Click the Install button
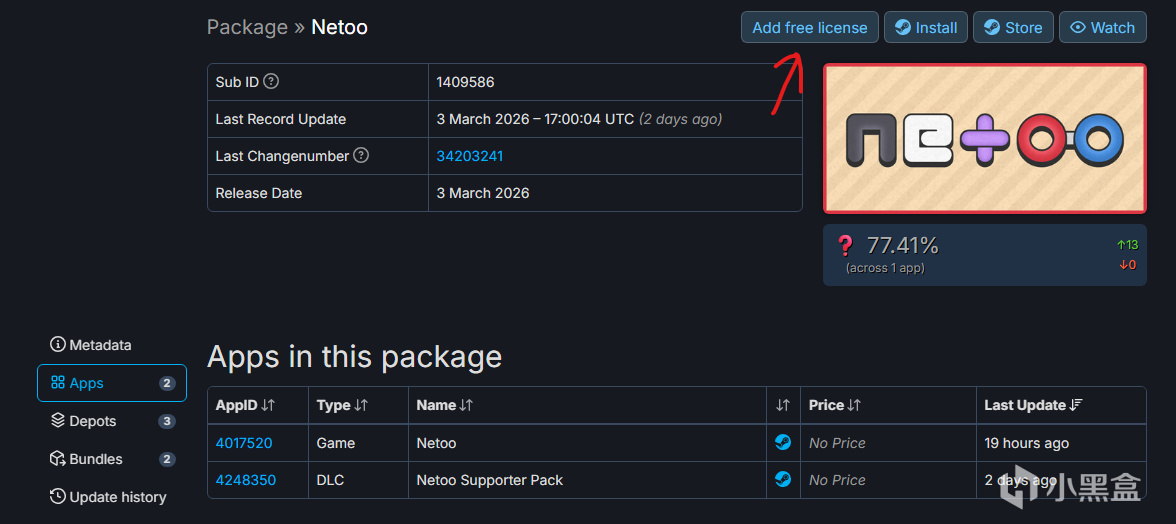The width and height of the screenshot is (1176, 524). click(x=926, y=28)
